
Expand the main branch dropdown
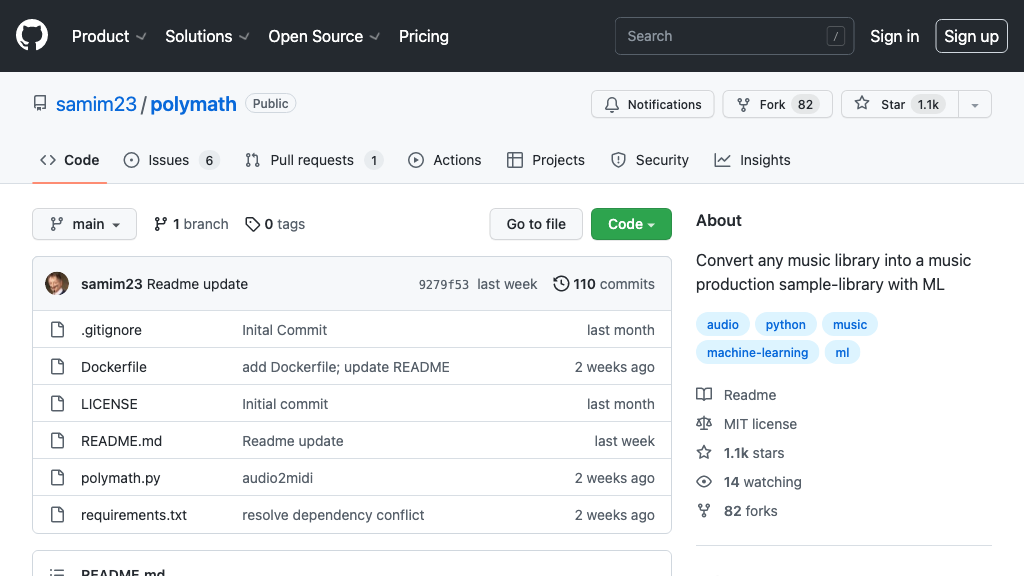click(x=84, y=224)
